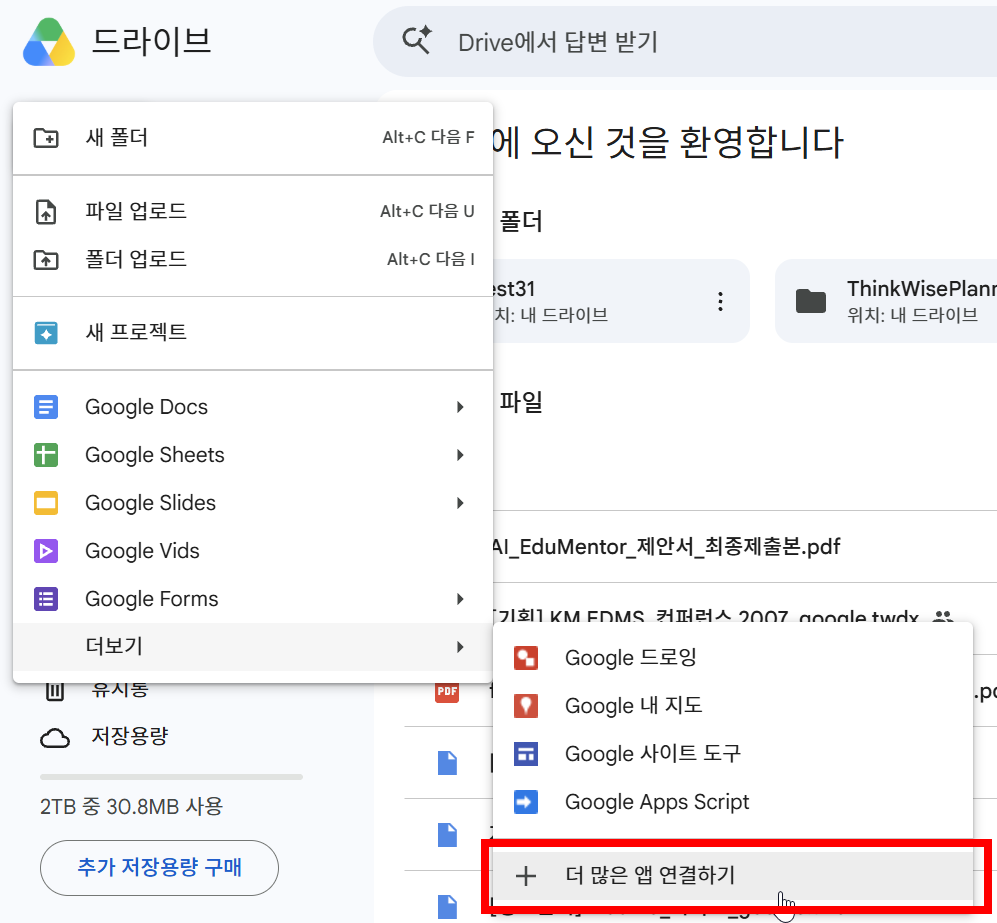Screen dimensions: 997x923
Task: Click 2TB 중 30.8MB 사용 text
Action: coord(131,807)
